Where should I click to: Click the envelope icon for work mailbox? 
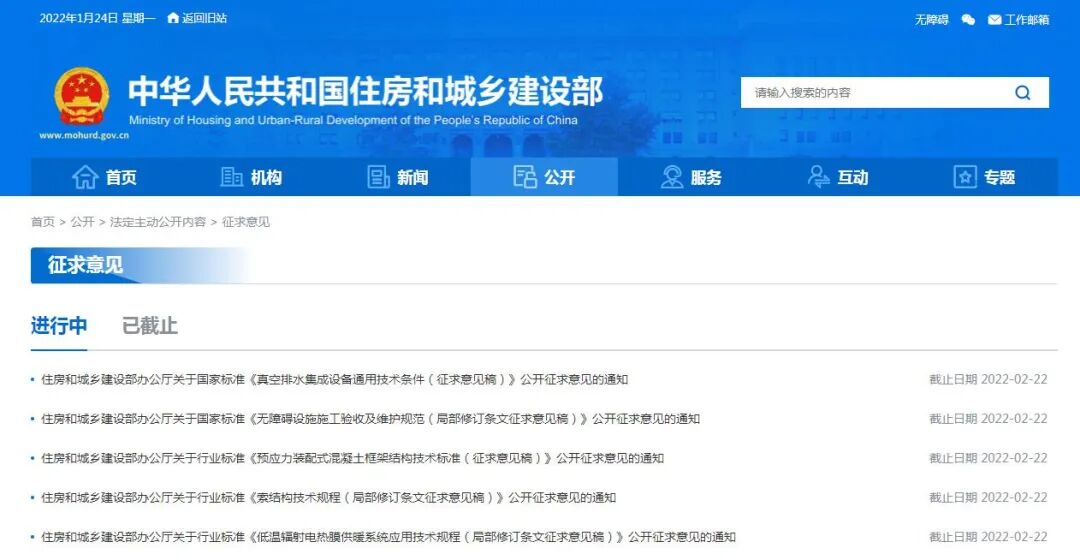tap(994, 20)
